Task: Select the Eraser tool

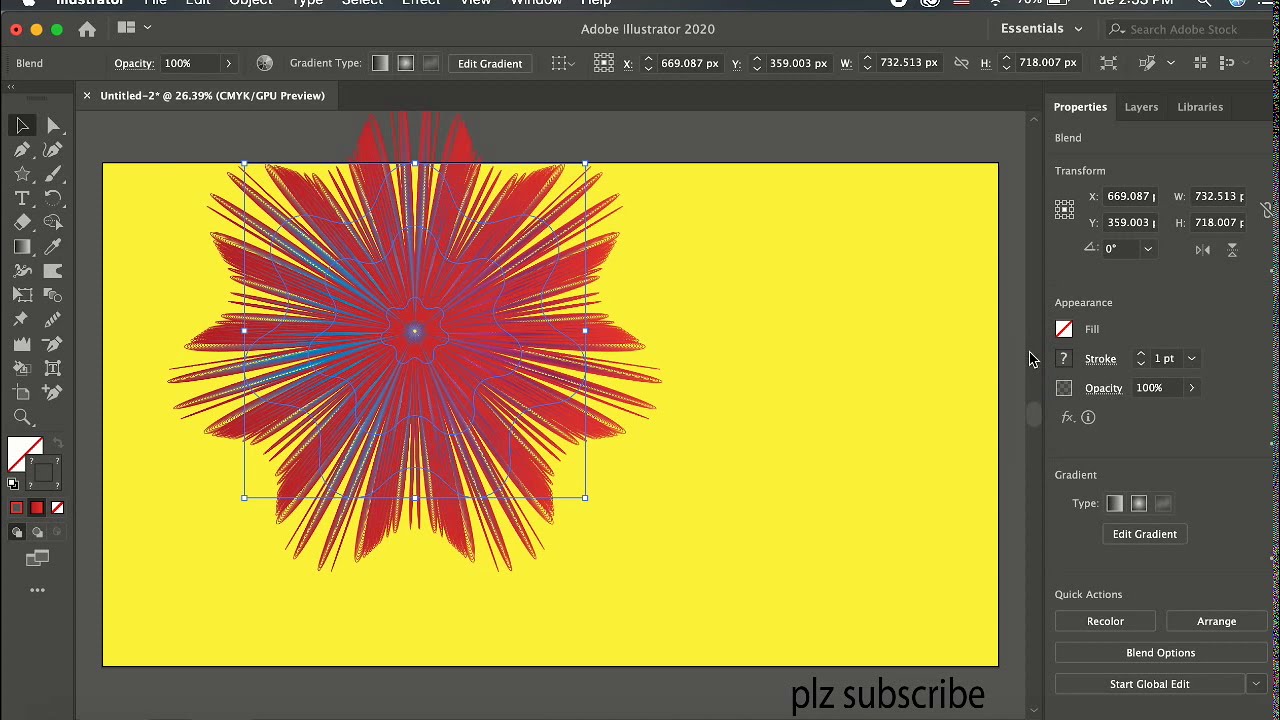Action: click(22, 222)
